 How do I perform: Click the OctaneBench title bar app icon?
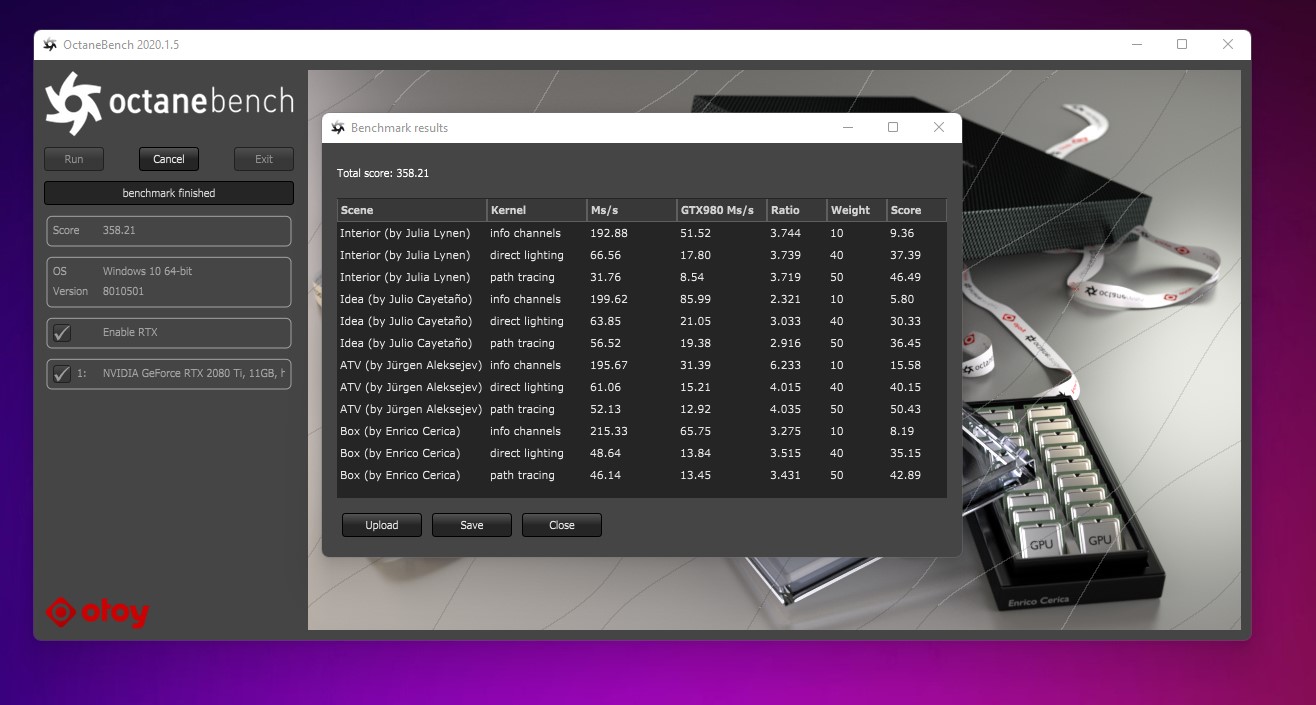tap(50, 45)
